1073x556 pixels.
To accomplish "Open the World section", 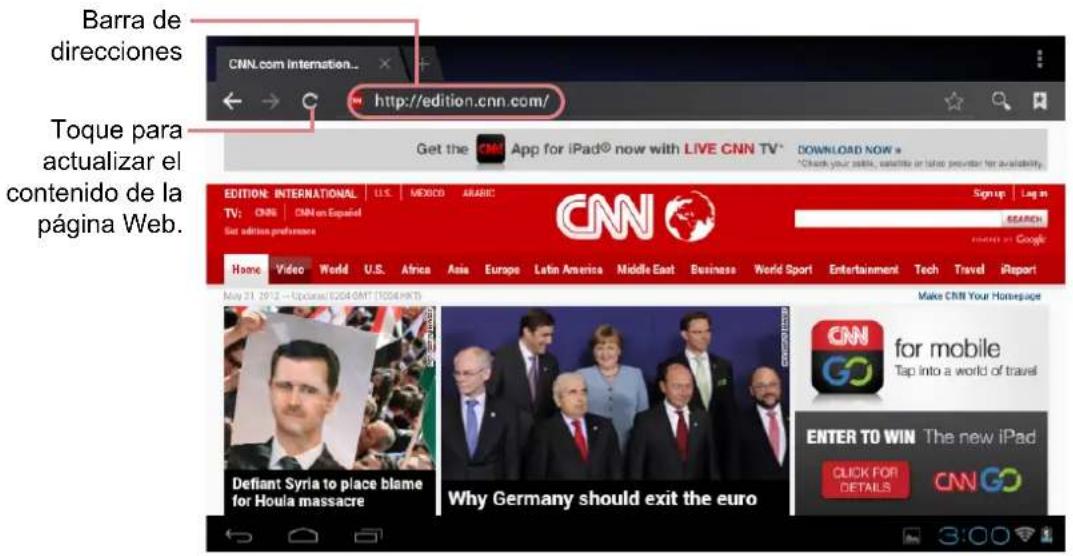I will 334,270.
